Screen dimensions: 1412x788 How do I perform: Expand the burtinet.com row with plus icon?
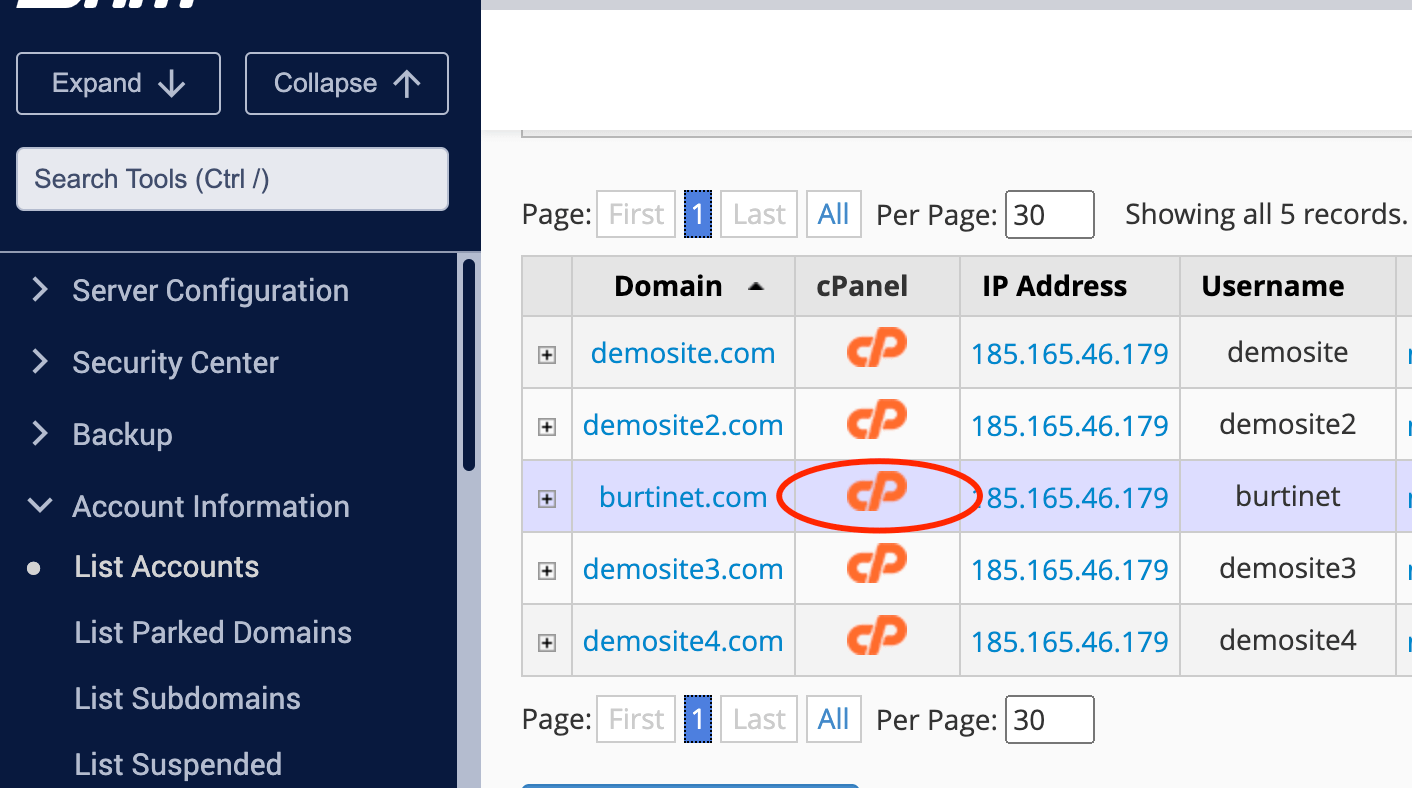tap(547, 499)
